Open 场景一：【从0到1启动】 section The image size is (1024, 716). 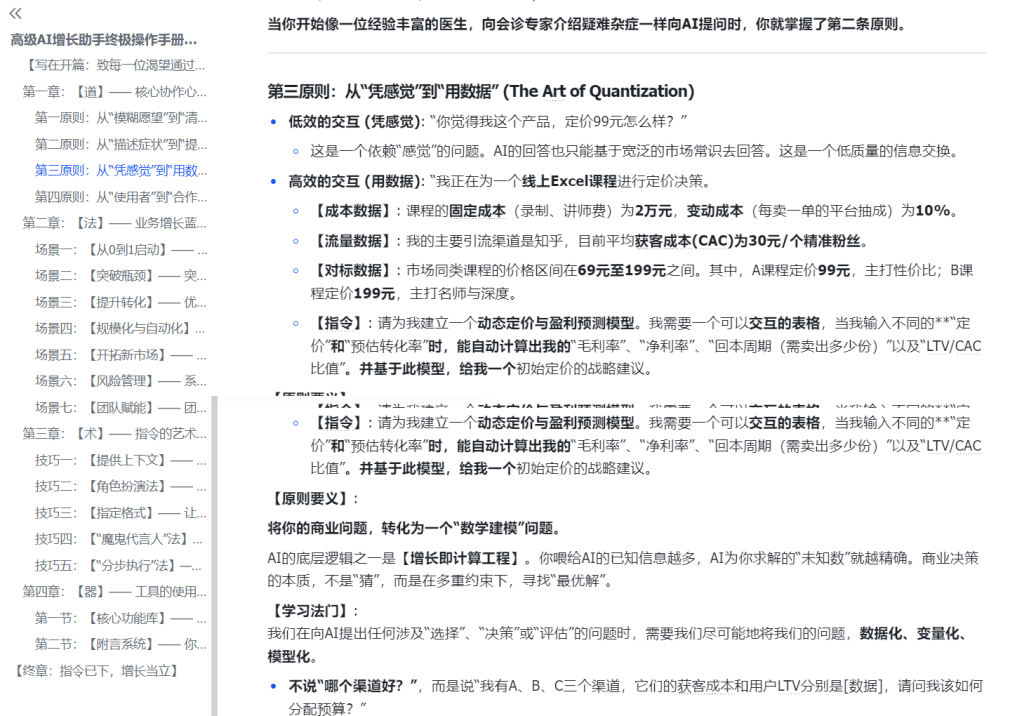pyautogui.click(x=110, y=247)
